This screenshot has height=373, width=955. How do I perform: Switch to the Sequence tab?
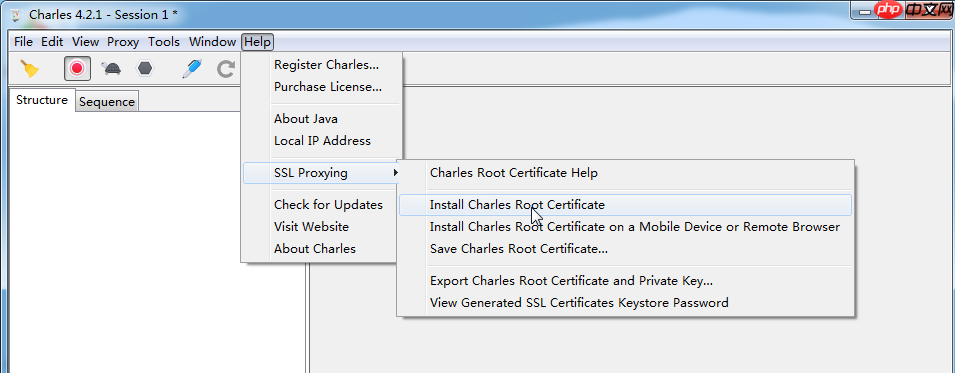(x=107, y=102)
